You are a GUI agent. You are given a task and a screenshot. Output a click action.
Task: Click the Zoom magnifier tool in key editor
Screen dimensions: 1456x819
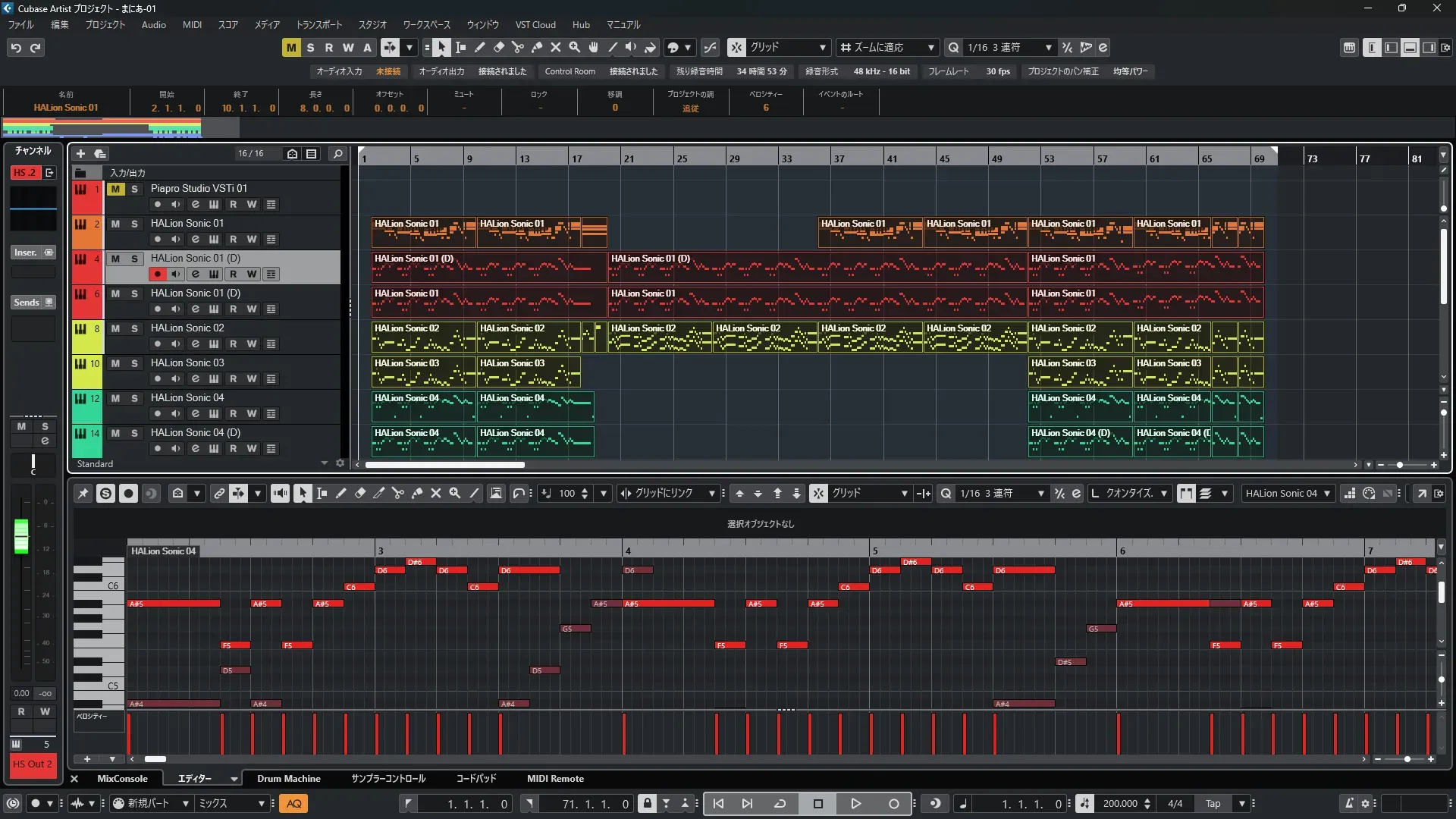pos(455,494)
